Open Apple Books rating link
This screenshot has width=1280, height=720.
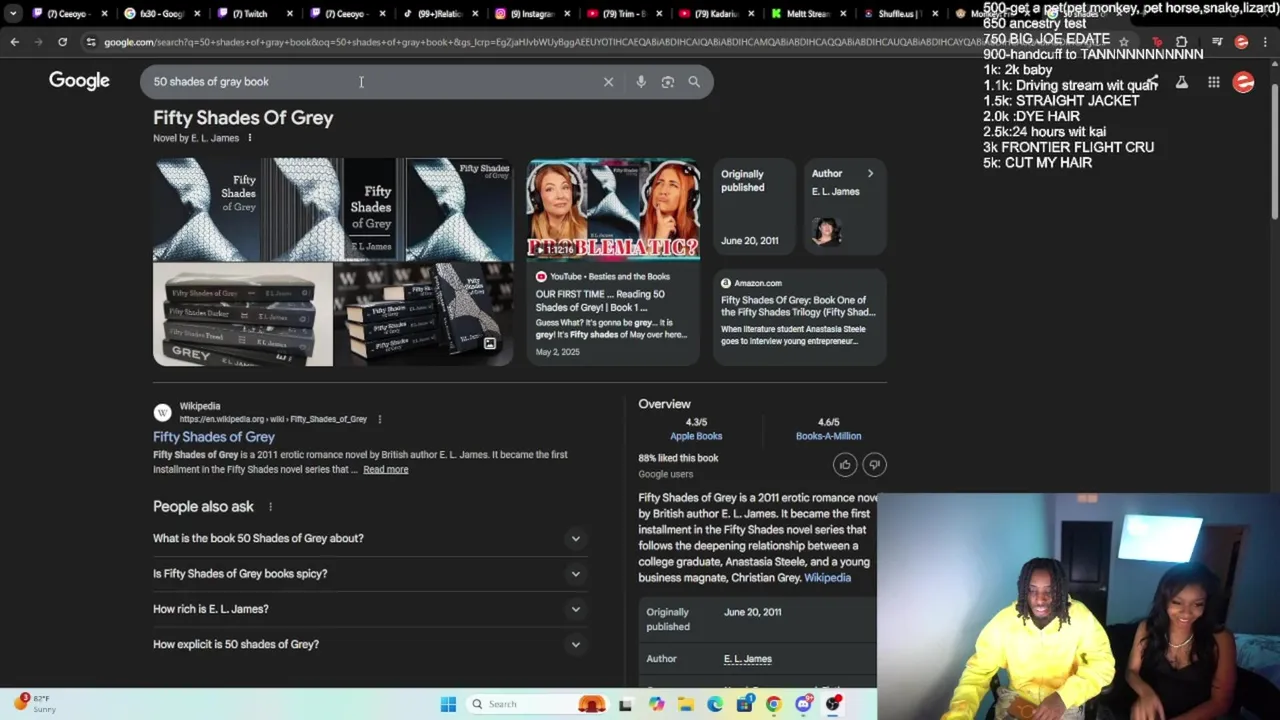[696, 436]
